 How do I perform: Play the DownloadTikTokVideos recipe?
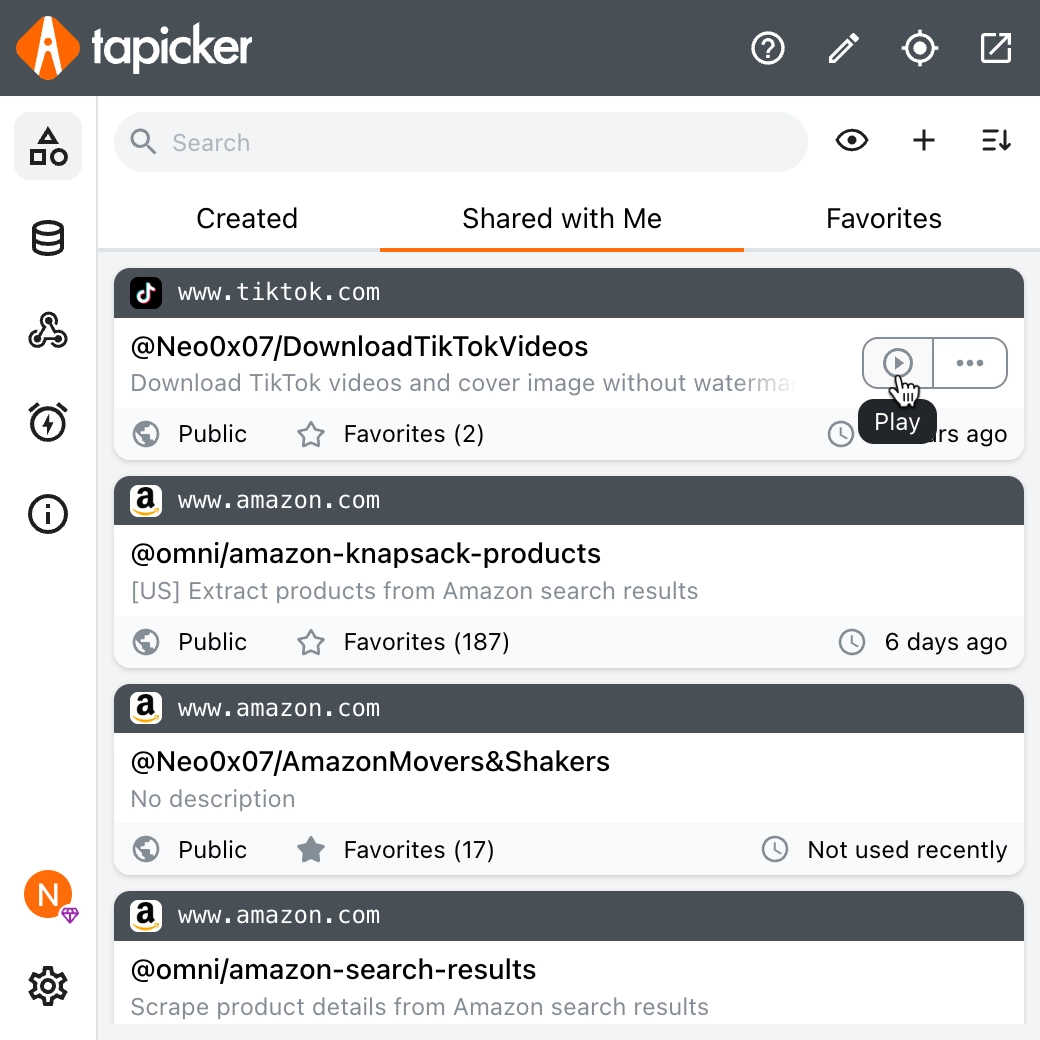point(898,363)
